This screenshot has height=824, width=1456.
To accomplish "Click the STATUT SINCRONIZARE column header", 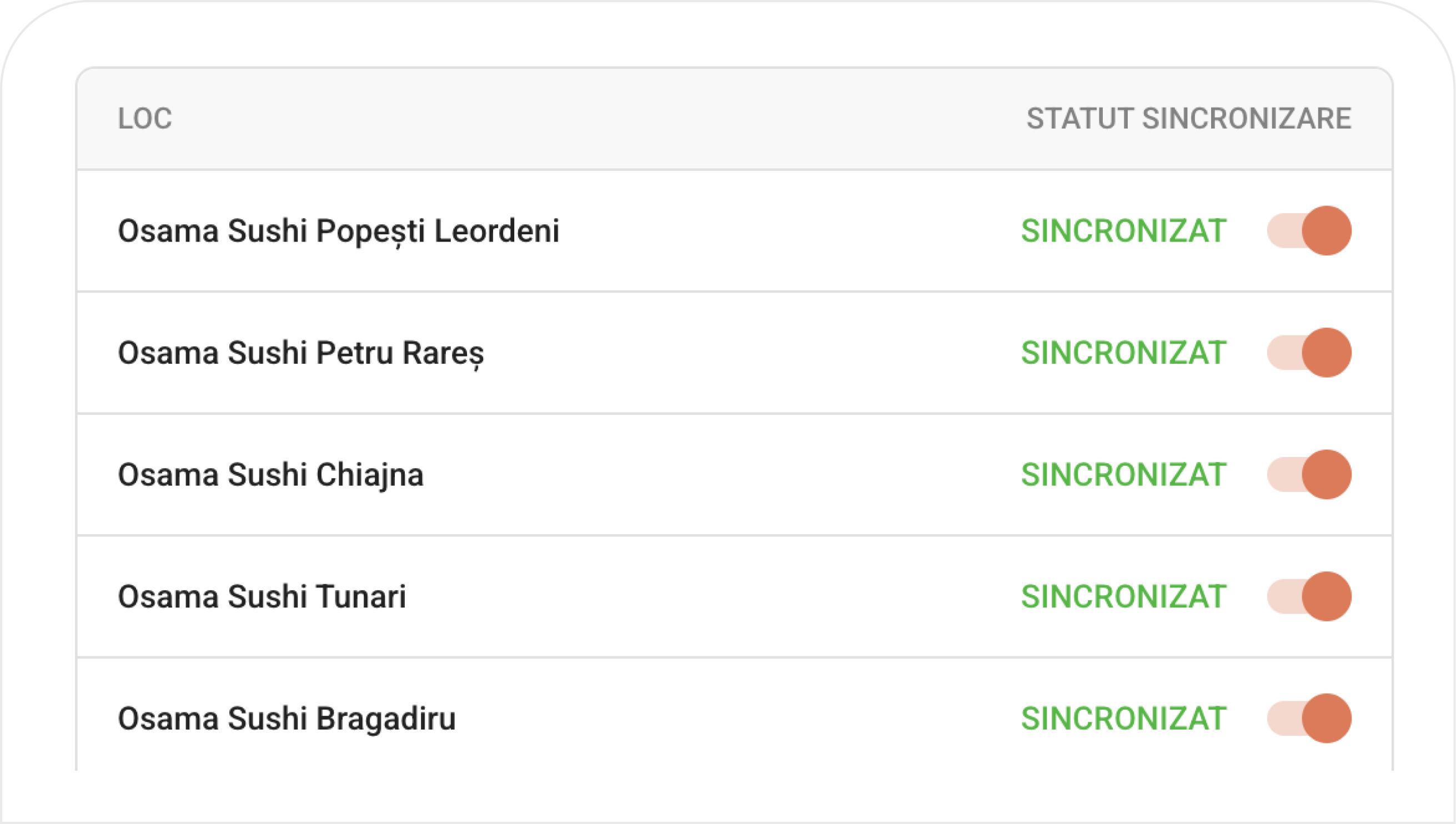I will [1189, 119].
